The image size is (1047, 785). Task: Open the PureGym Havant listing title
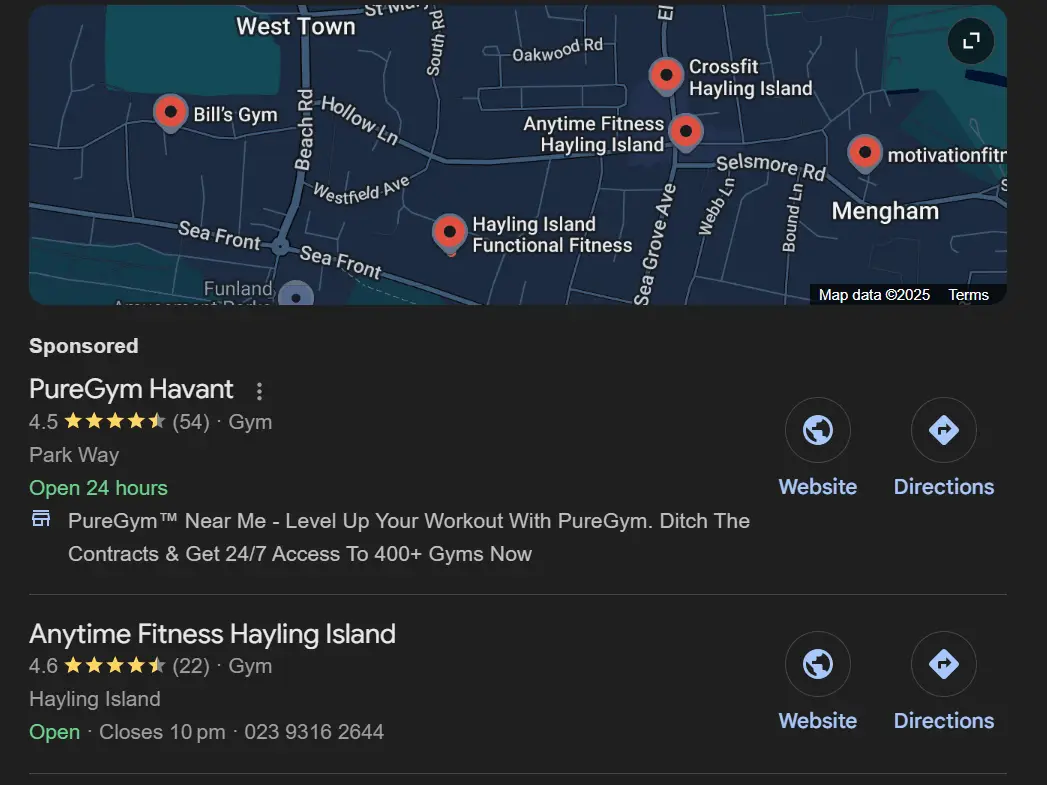[x=131, y=389]
